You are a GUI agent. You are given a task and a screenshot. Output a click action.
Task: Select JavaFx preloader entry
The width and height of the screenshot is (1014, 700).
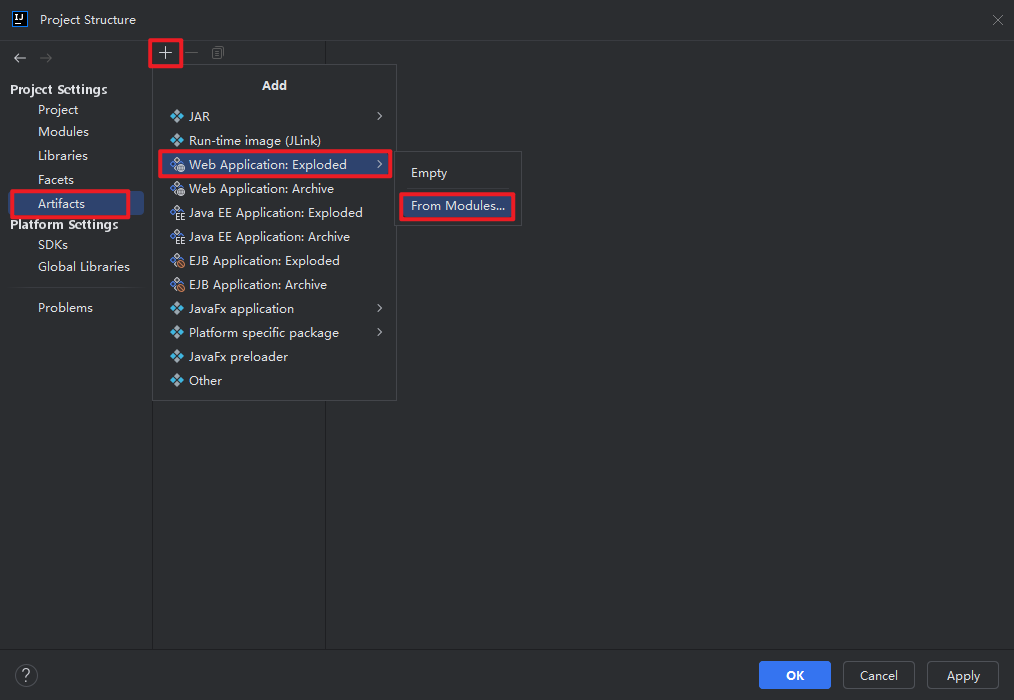275,356
